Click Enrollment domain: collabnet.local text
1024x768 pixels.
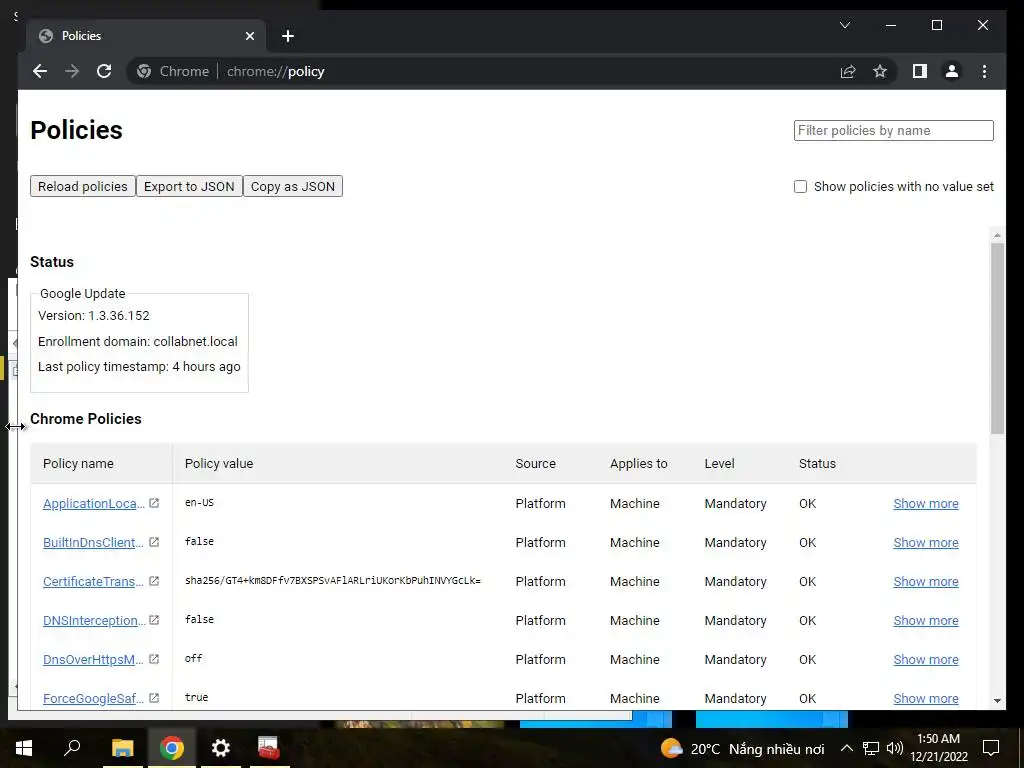tap(138, 342)
